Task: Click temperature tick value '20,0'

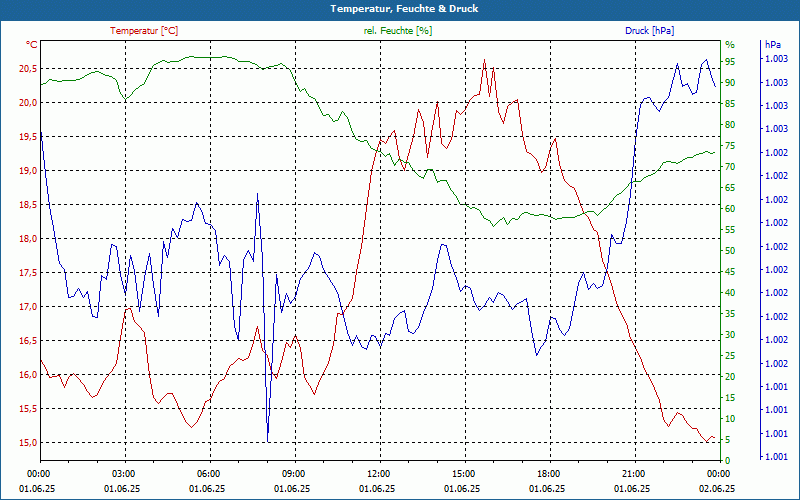Action: (28, 103)
